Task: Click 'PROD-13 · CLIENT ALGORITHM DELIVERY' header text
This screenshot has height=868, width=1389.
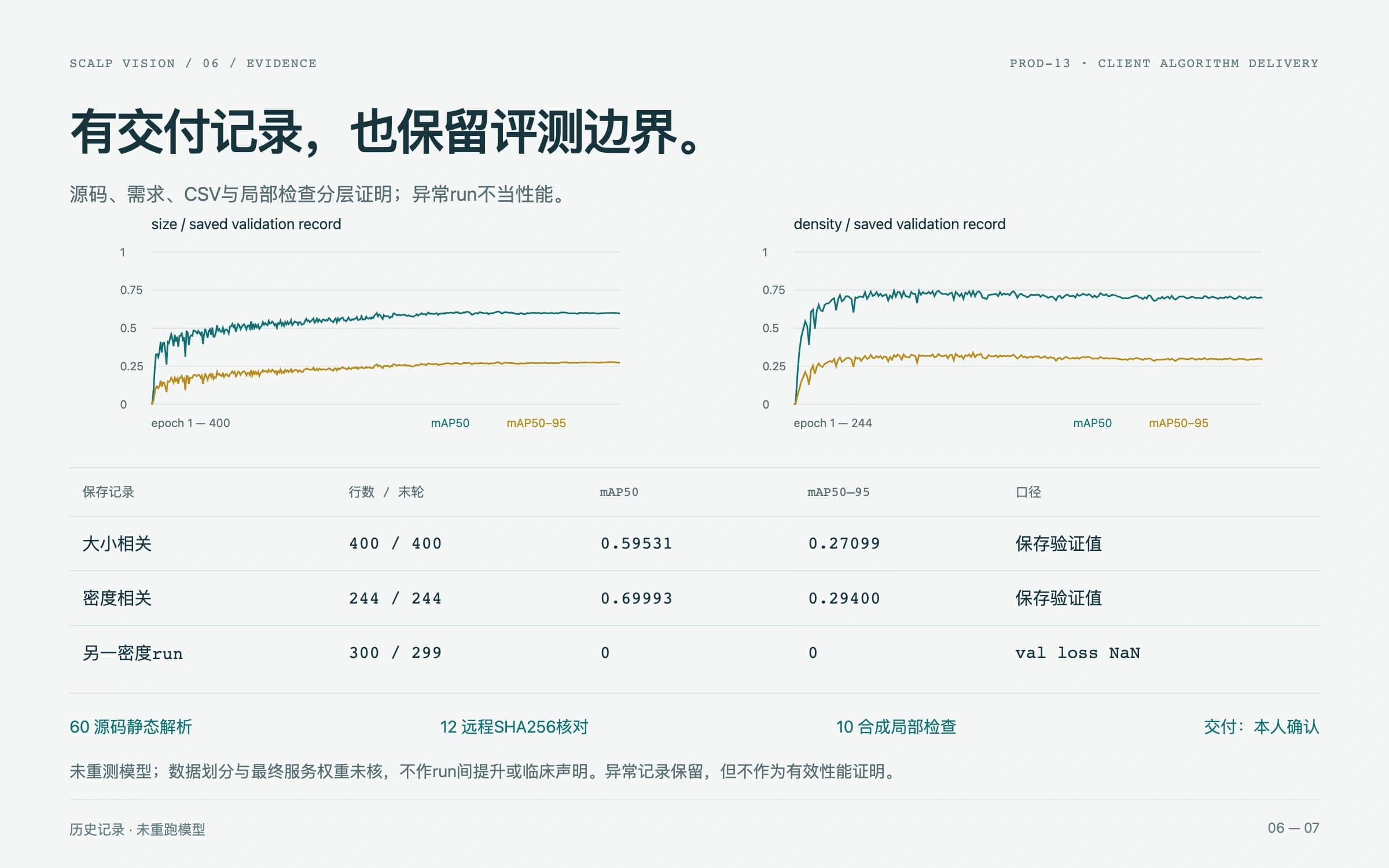Action: point(1164,63)
